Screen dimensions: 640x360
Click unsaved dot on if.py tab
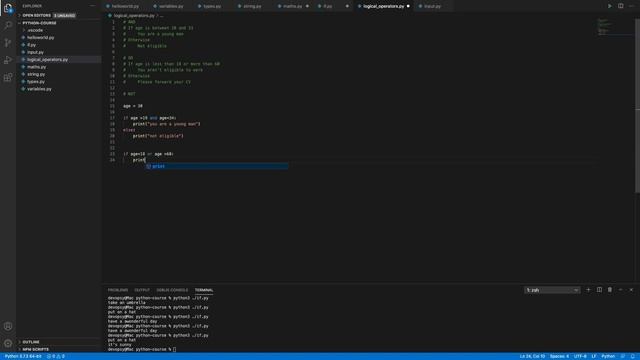tap(347, 6)
